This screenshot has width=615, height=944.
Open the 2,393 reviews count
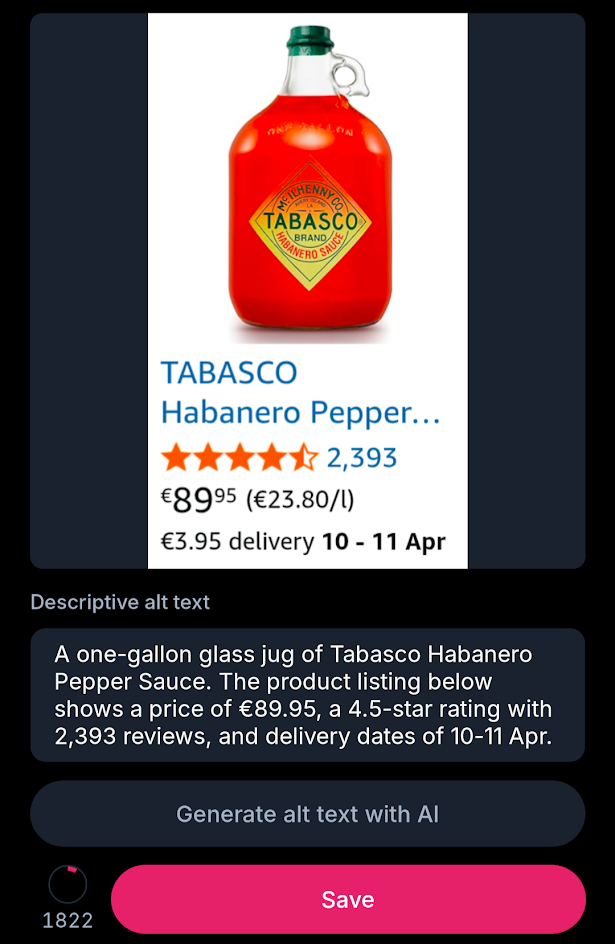[x=362, y=458]
